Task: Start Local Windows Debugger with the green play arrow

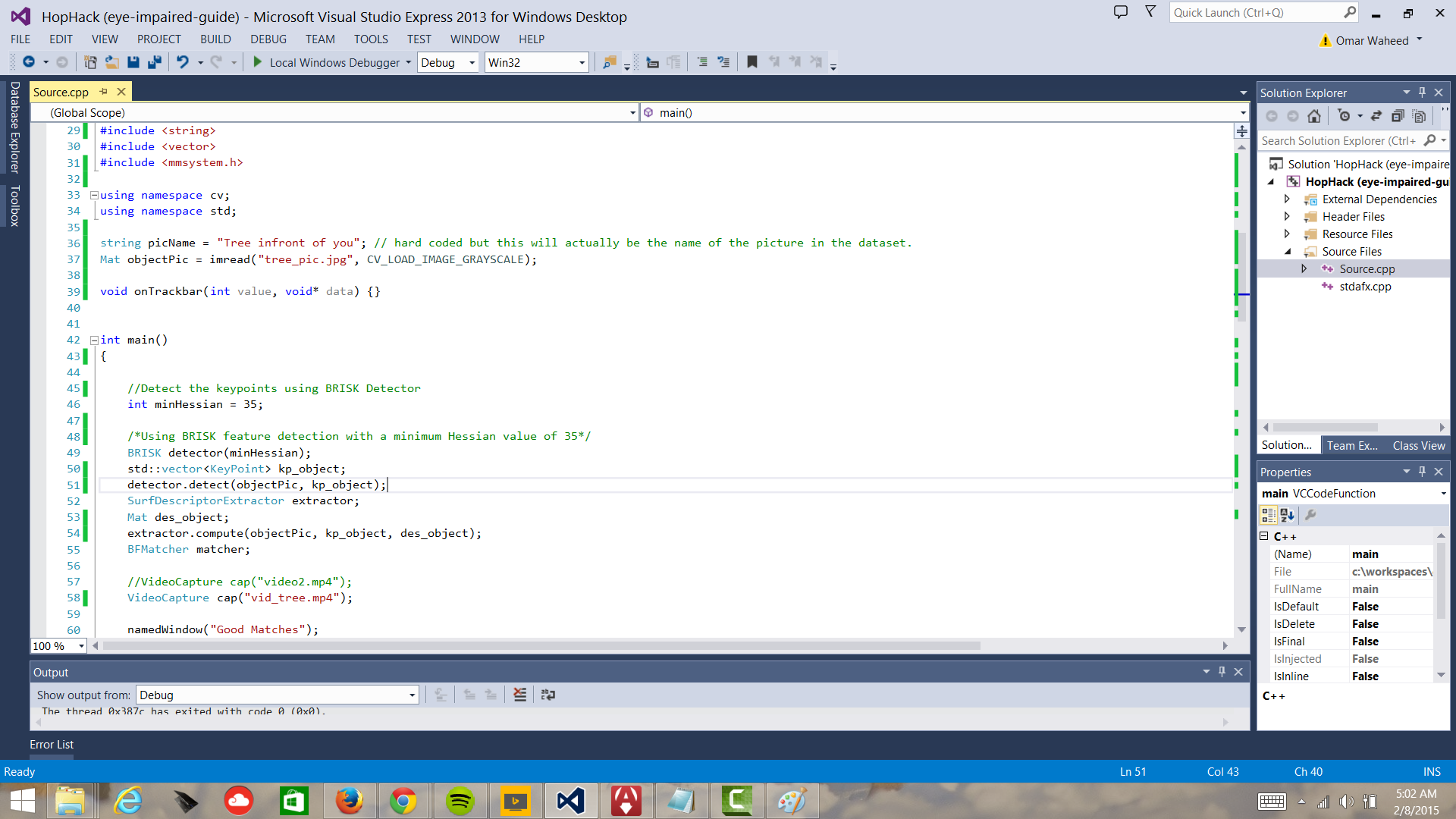Action: click(257, 62)
